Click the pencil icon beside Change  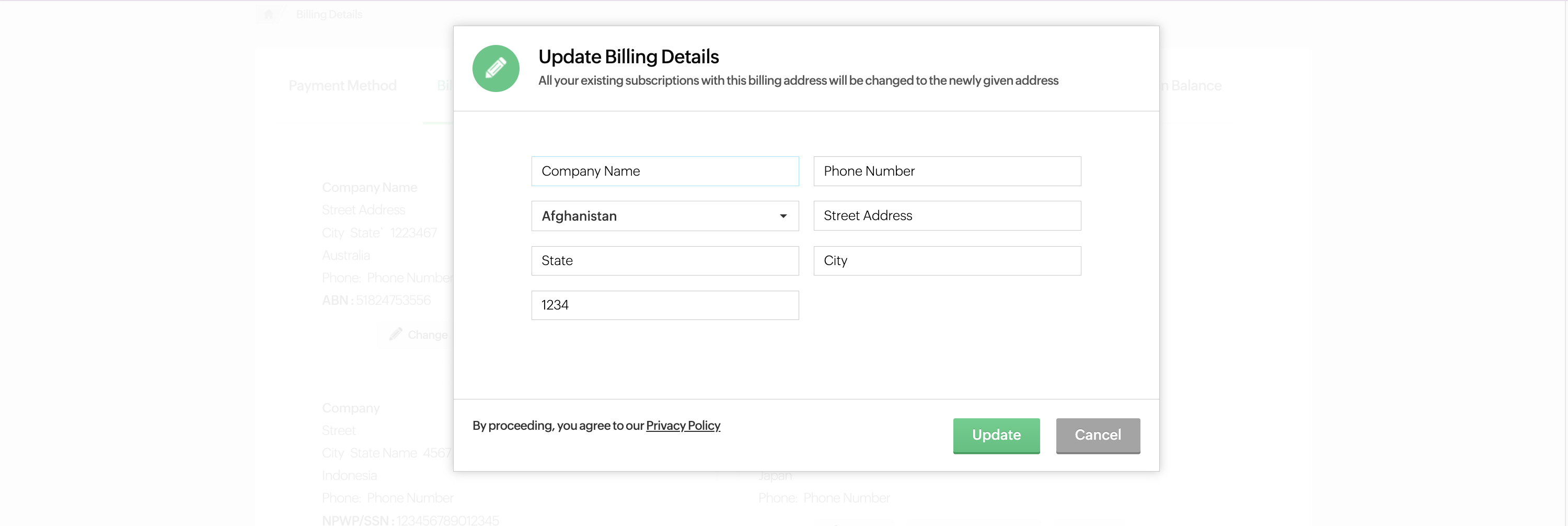[x=396, y=334]
